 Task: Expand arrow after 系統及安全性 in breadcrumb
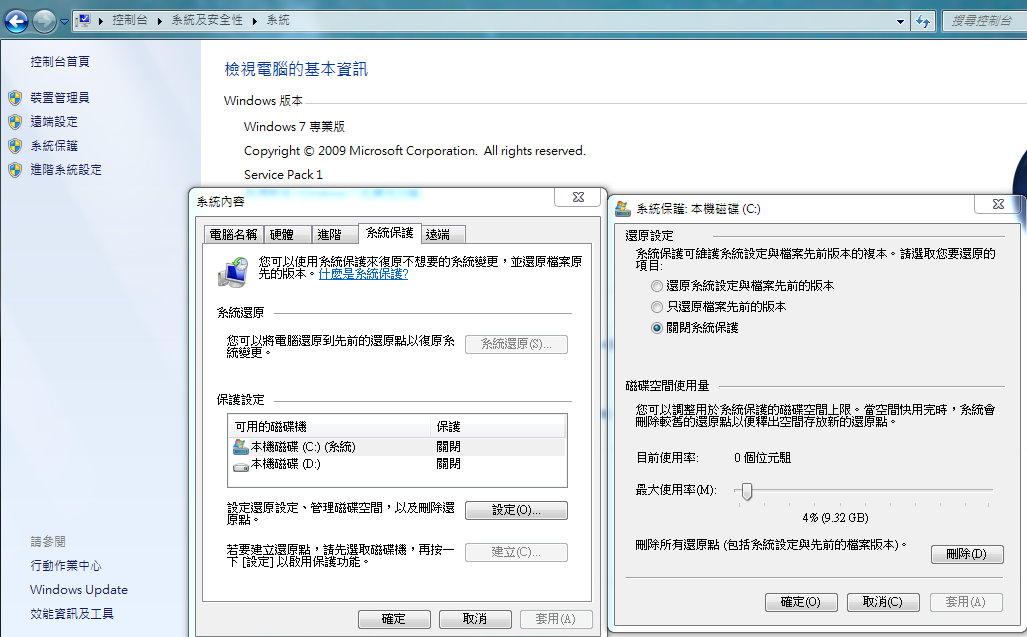(x=255, y=21)
